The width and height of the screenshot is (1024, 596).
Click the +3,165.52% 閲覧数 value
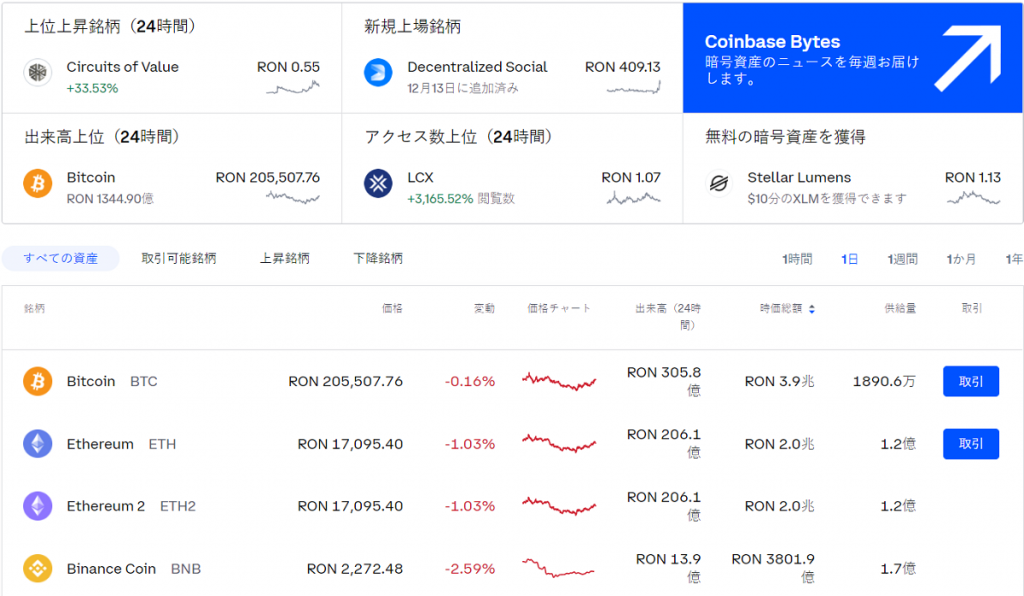(x=461, y=198)
